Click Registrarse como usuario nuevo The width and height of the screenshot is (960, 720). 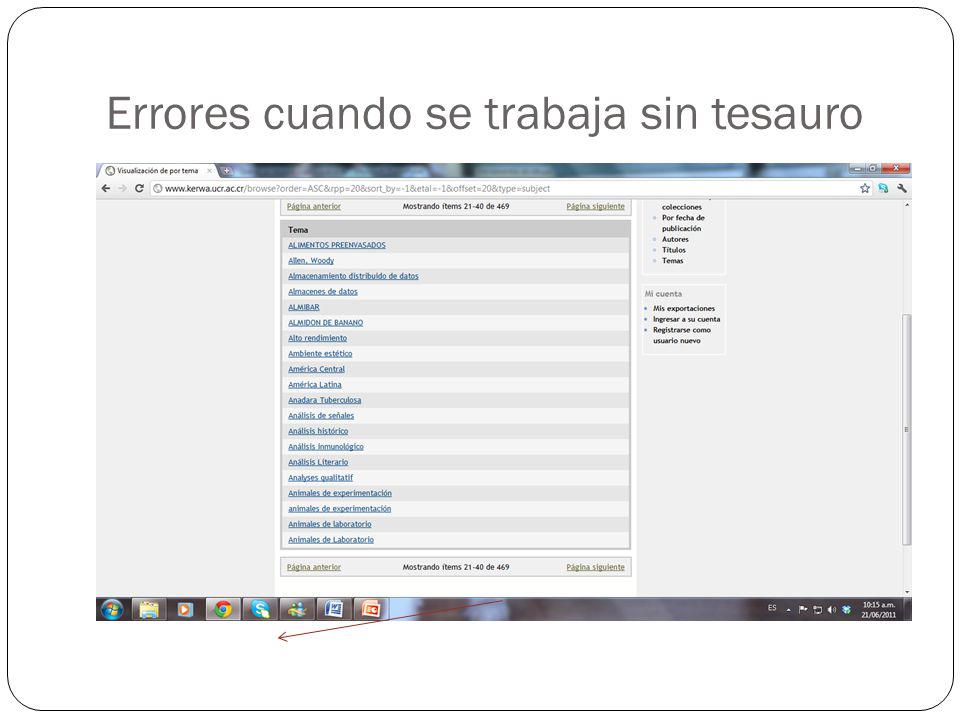point(681,335)
